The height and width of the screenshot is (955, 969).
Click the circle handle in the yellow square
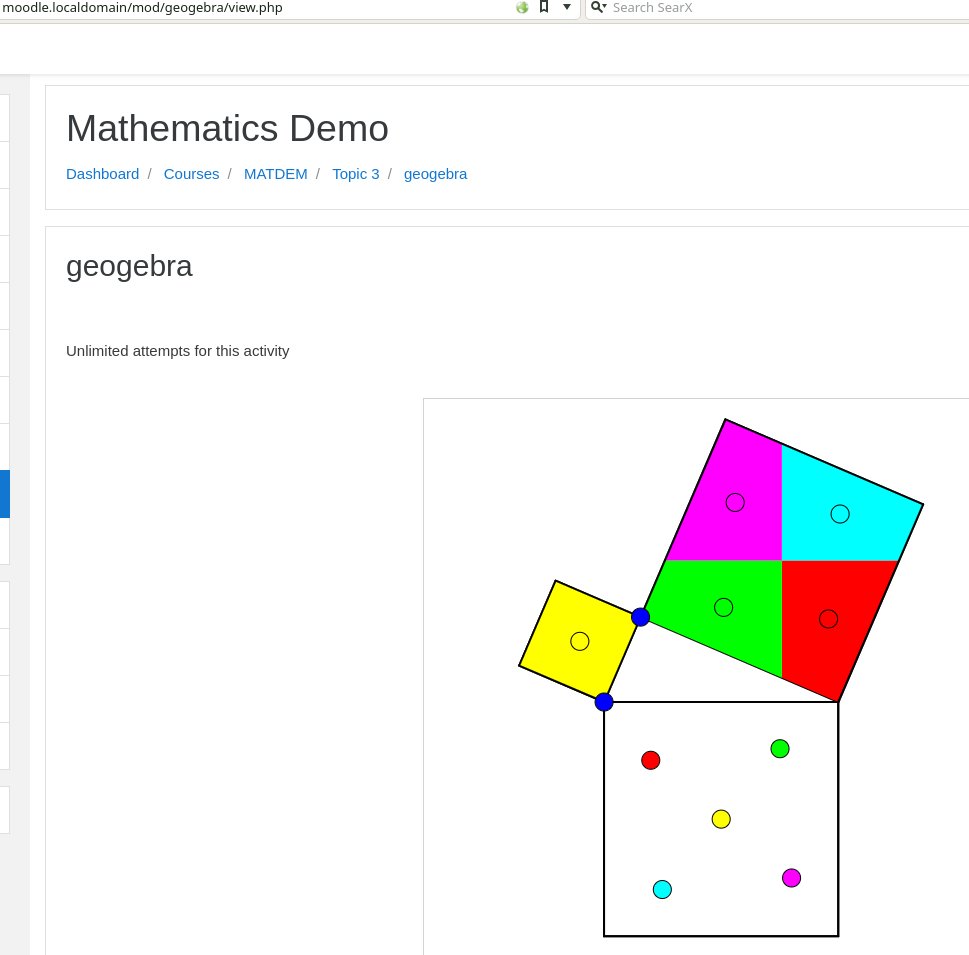[x=580, y=641]
